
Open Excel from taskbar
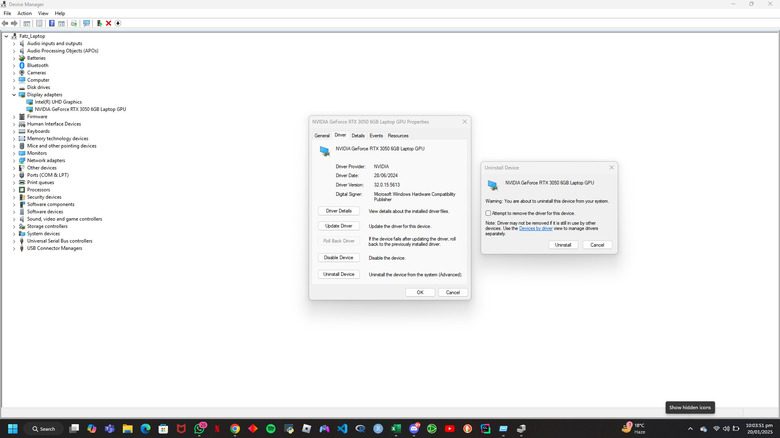(x=396, y=429)
